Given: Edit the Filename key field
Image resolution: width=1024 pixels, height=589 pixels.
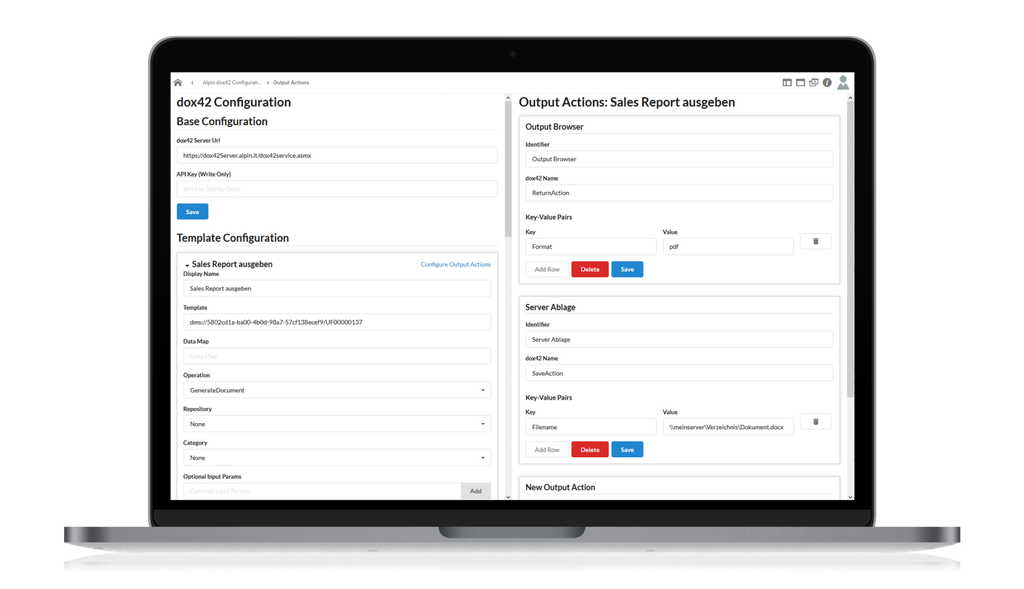Looking at the screenshot, I should 591,427.
